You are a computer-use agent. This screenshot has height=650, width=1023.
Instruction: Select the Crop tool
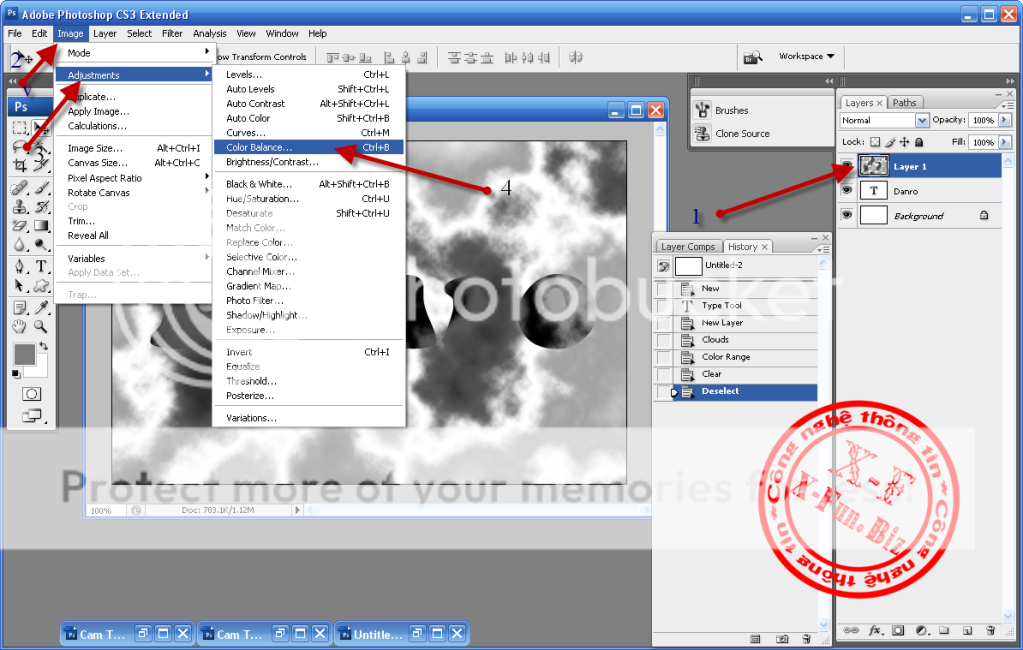tap(20, 166)
